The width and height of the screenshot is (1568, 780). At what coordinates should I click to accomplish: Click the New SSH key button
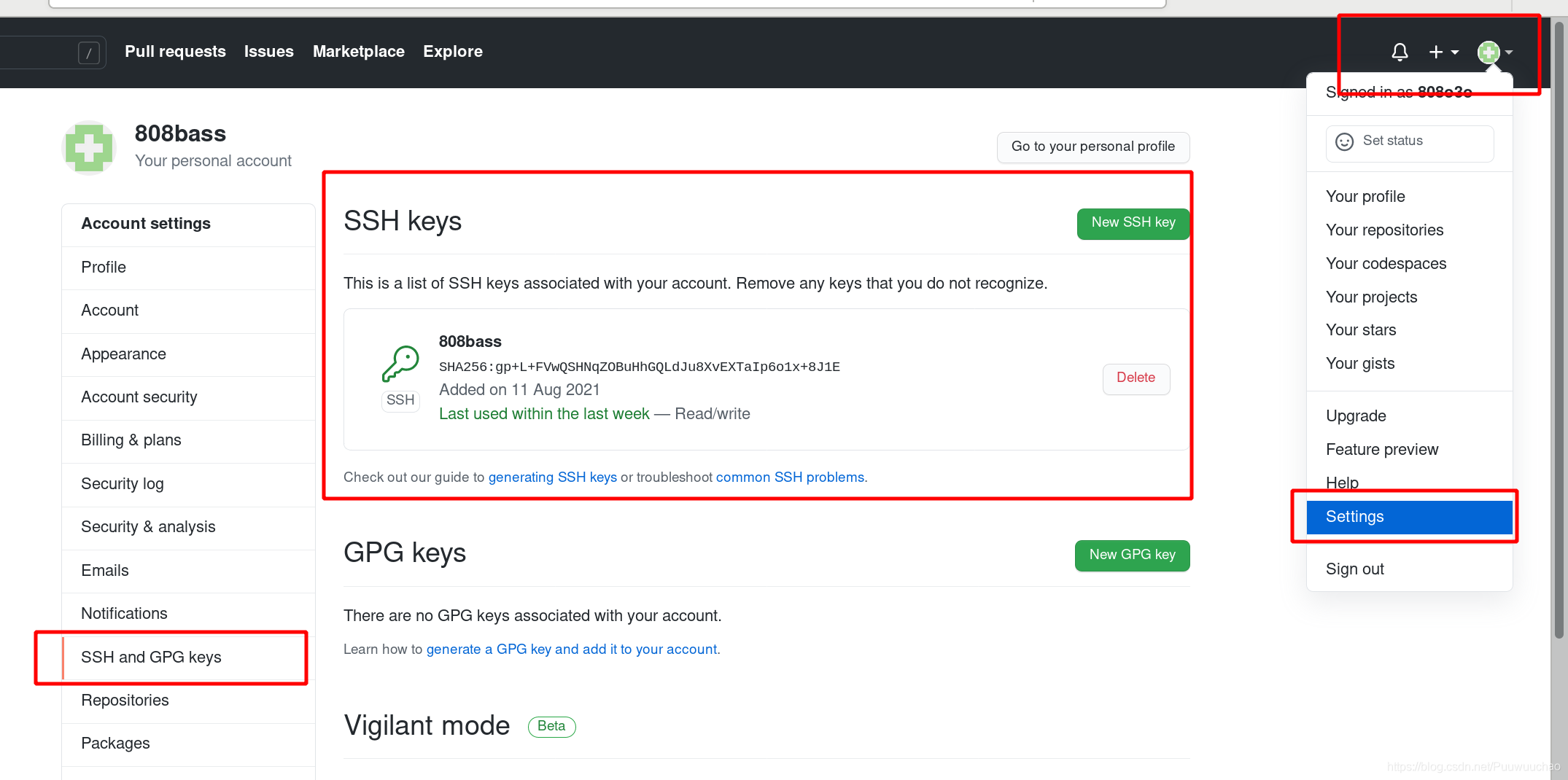tap(1133, 223)
